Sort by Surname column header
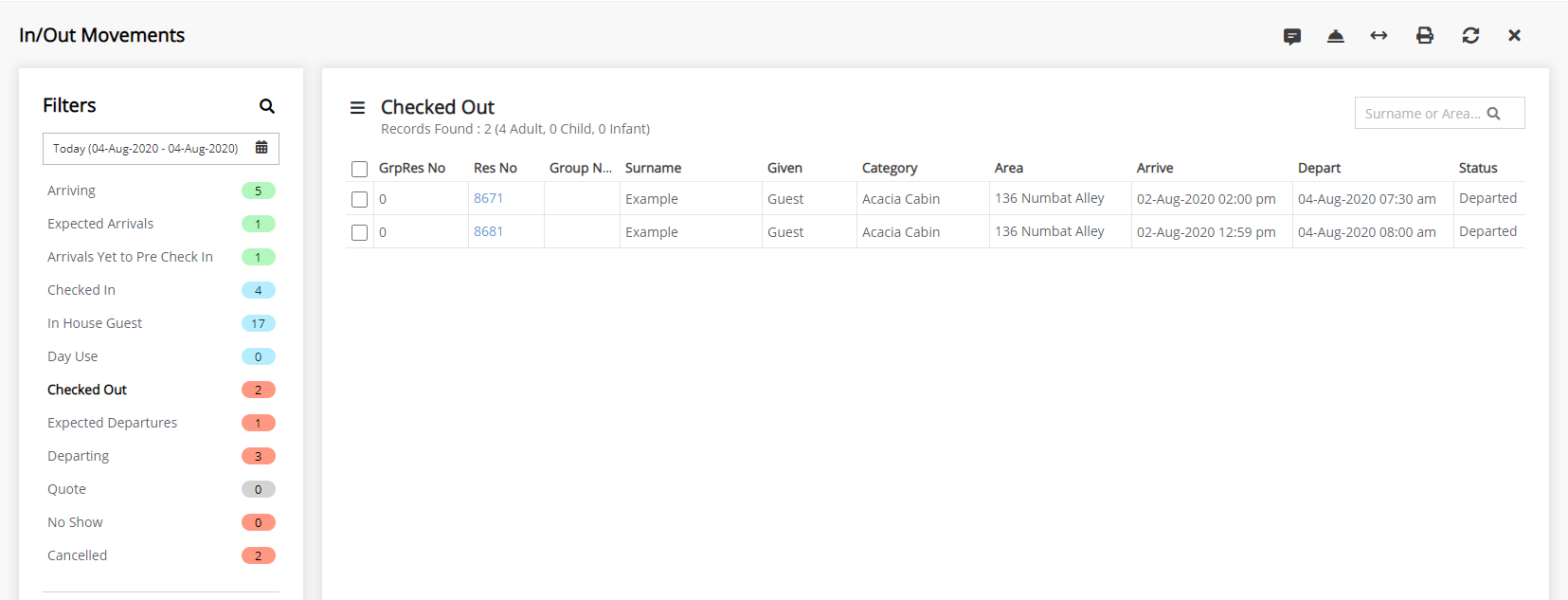1568x600 pixels. tap(654, 168)
